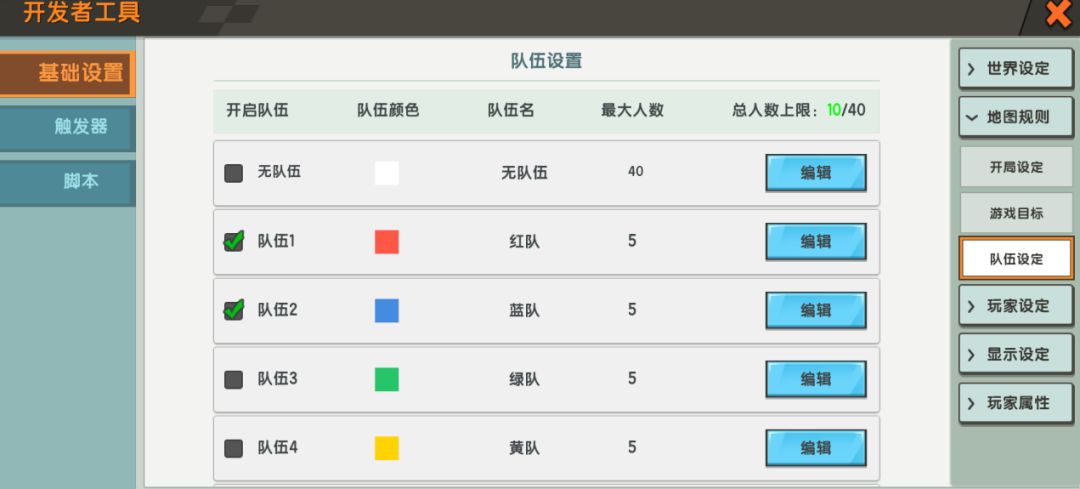Click 编辑 for the 红队 row
The width and height of the screenshot is (1080, 489).
815,241
